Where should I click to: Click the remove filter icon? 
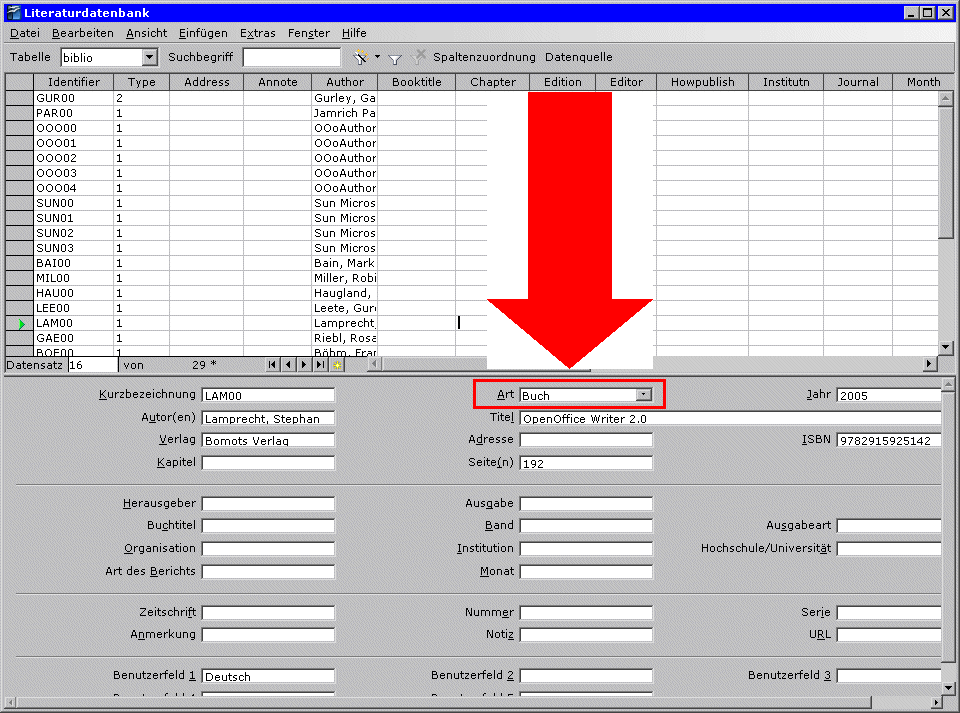click(420, 57)
